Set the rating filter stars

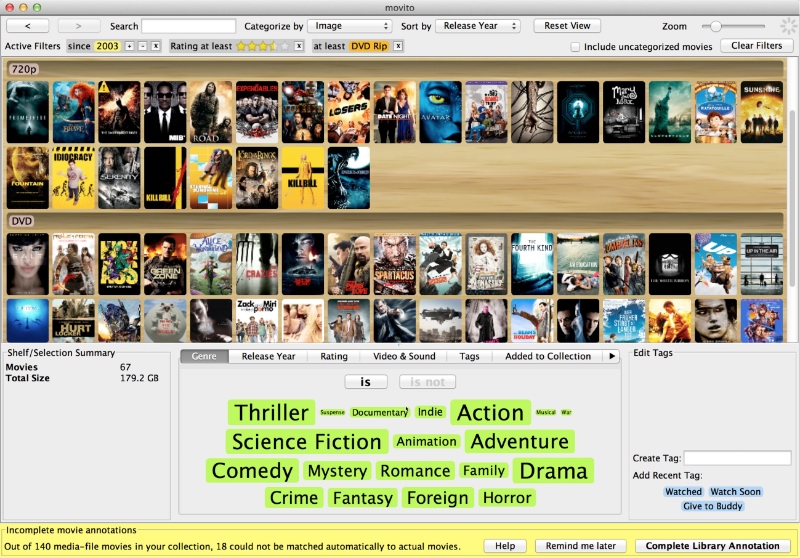[263, 46]
